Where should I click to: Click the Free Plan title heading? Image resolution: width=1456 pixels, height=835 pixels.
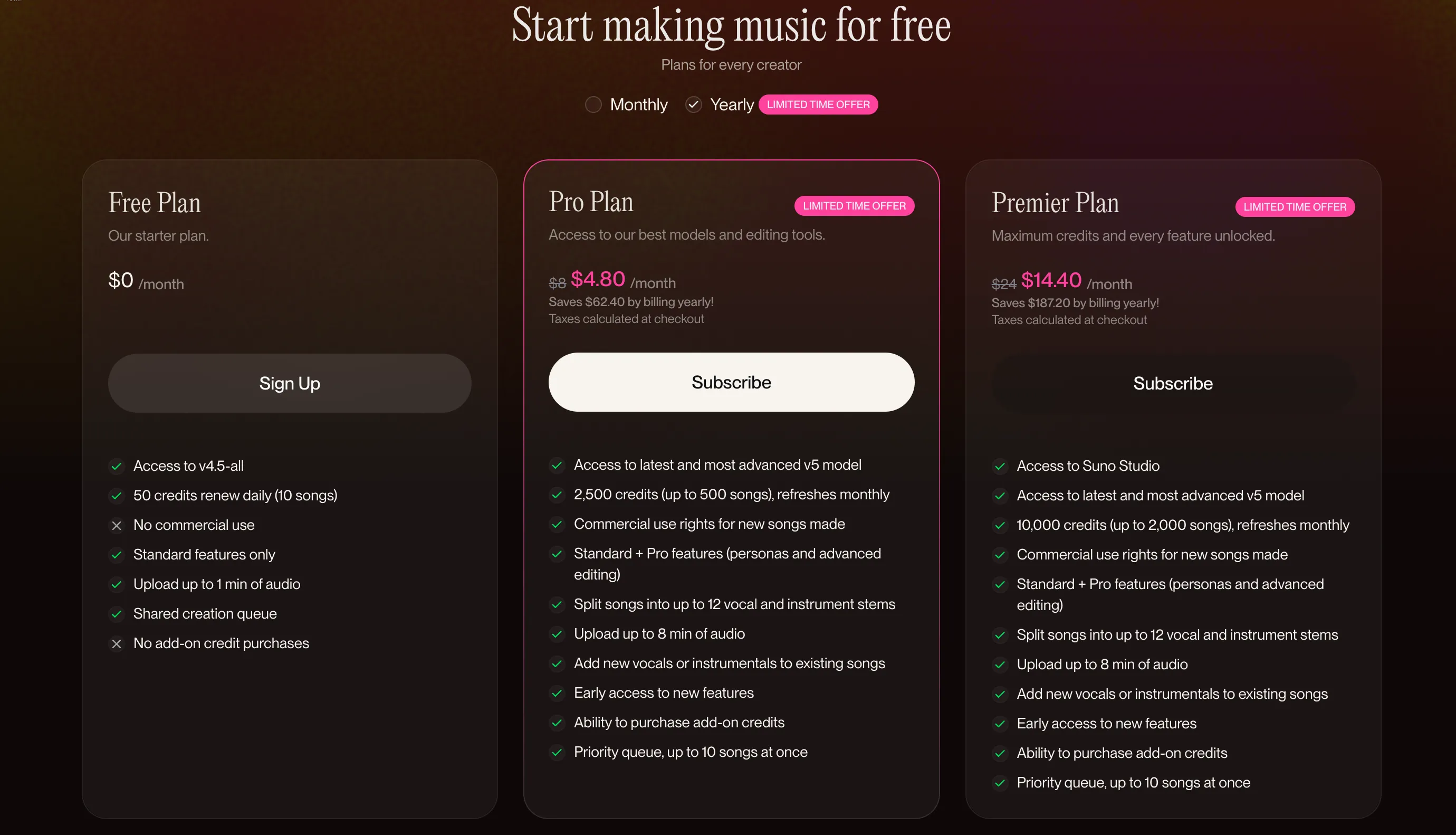pos(155,203)
